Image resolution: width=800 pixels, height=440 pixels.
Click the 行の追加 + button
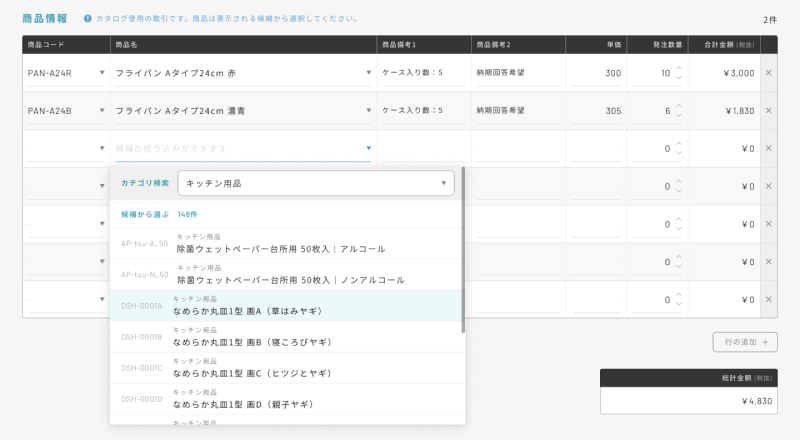pos(745,342)
